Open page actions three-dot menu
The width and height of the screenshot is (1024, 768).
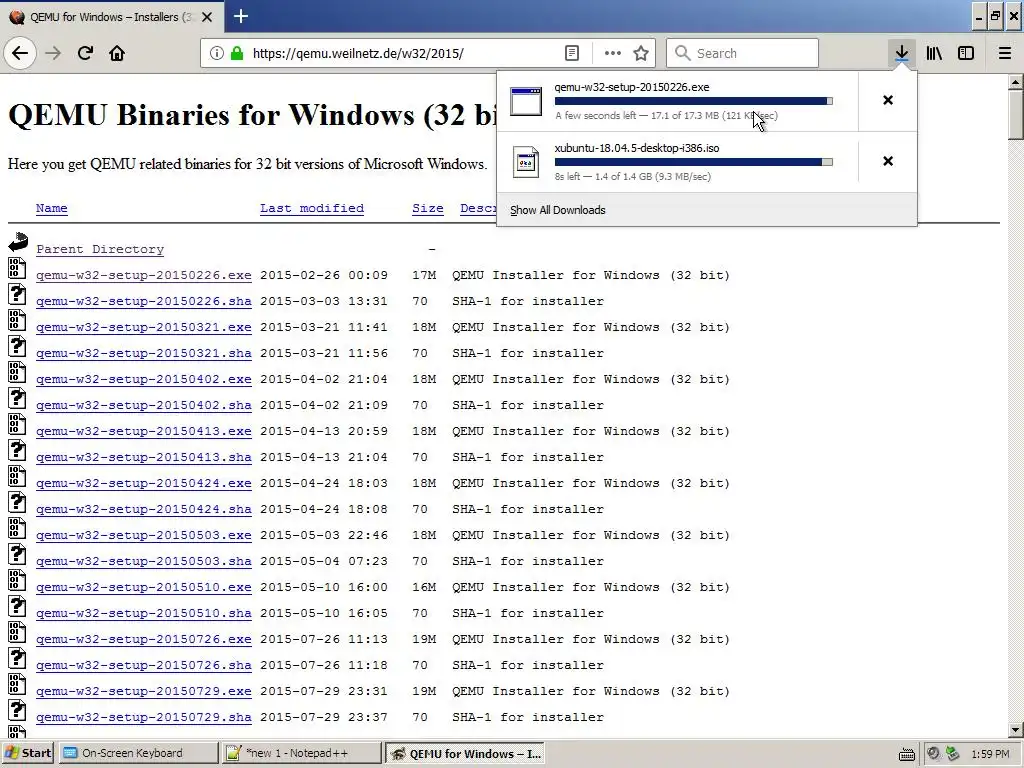tap(613, 53)
